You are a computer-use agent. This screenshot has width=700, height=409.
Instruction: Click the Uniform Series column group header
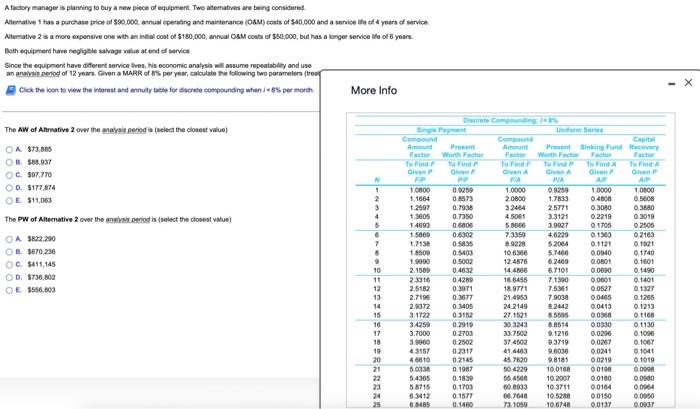tap(579, 130)
